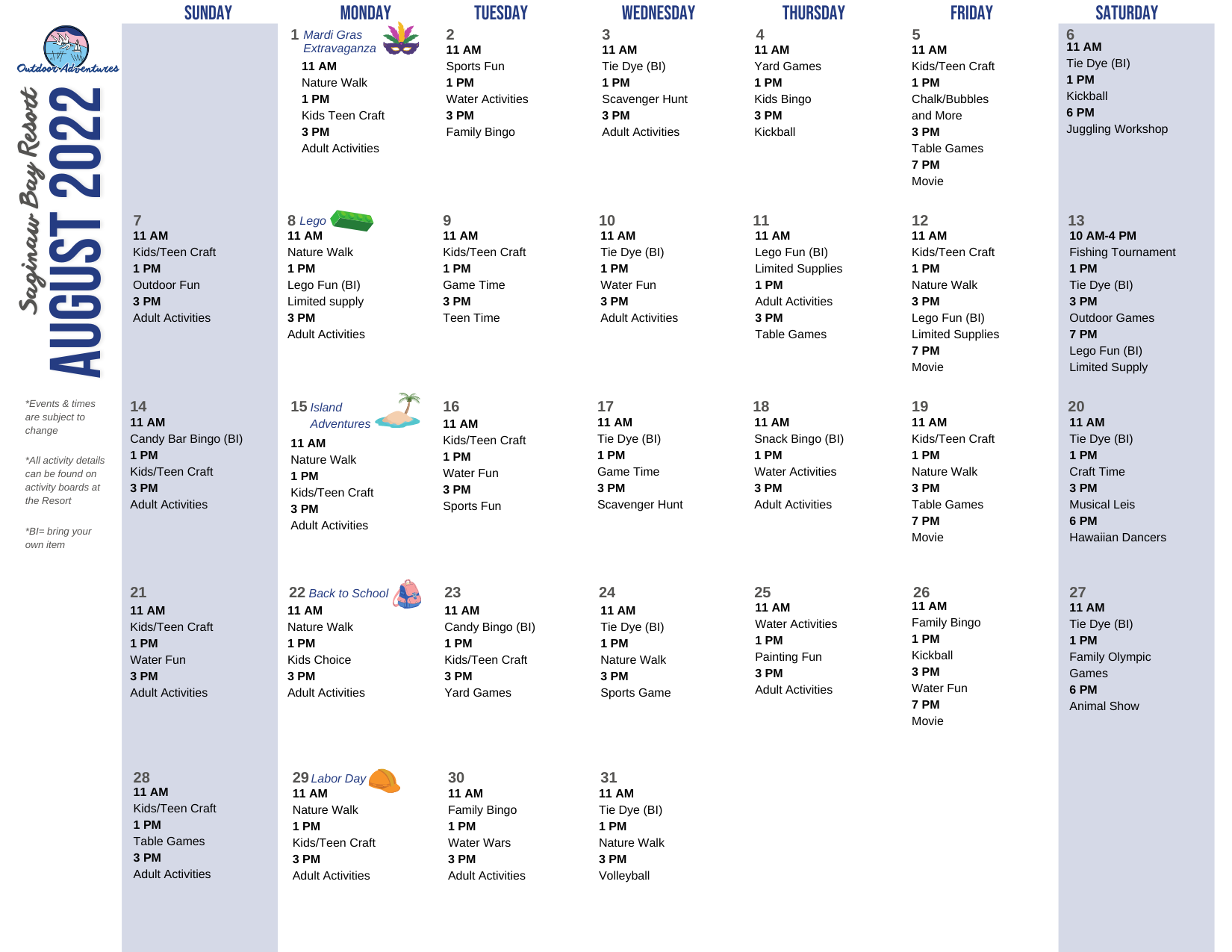Click the Saginaw Bay Resort script text
Screen dimensions: 1232x952
pos(28,200)
